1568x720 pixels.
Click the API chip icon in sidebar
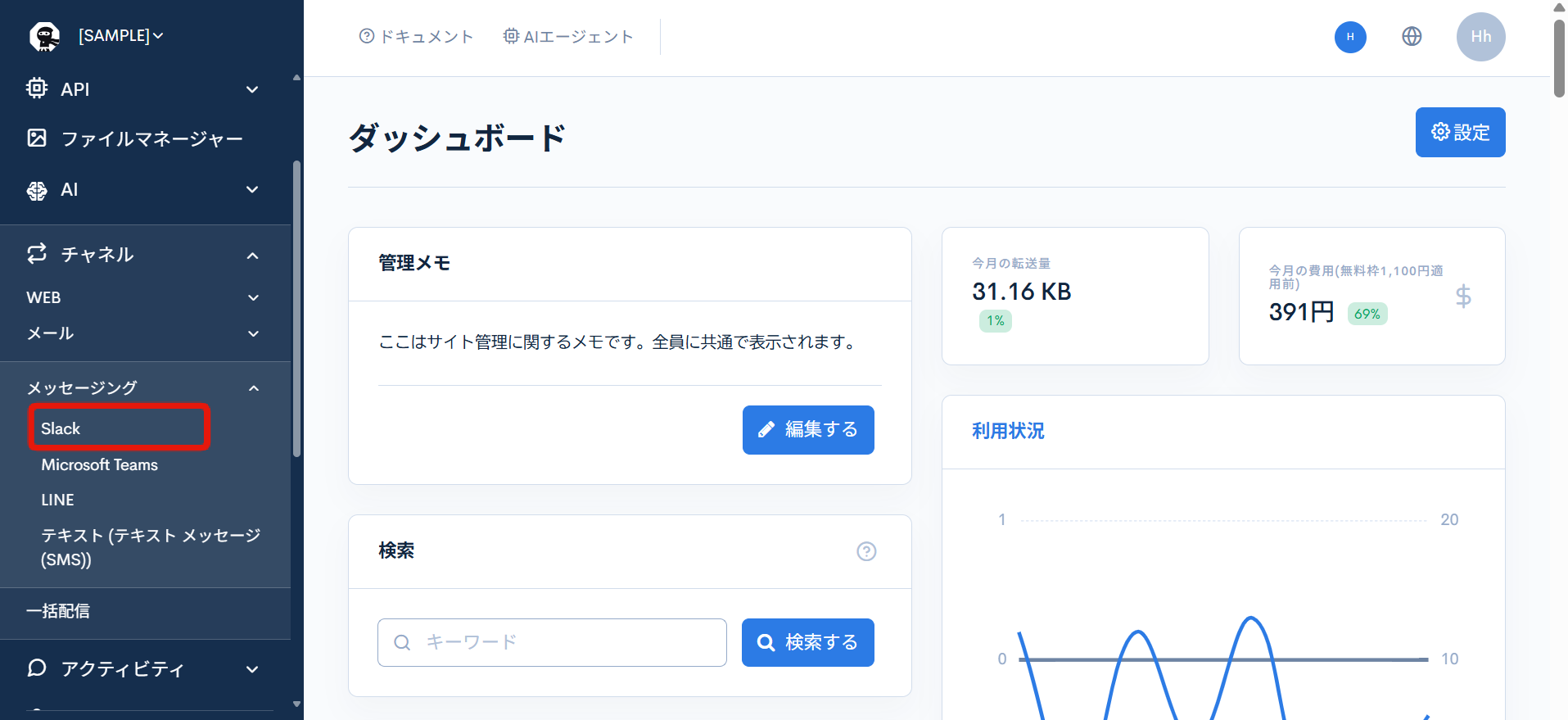pos(37,88)
